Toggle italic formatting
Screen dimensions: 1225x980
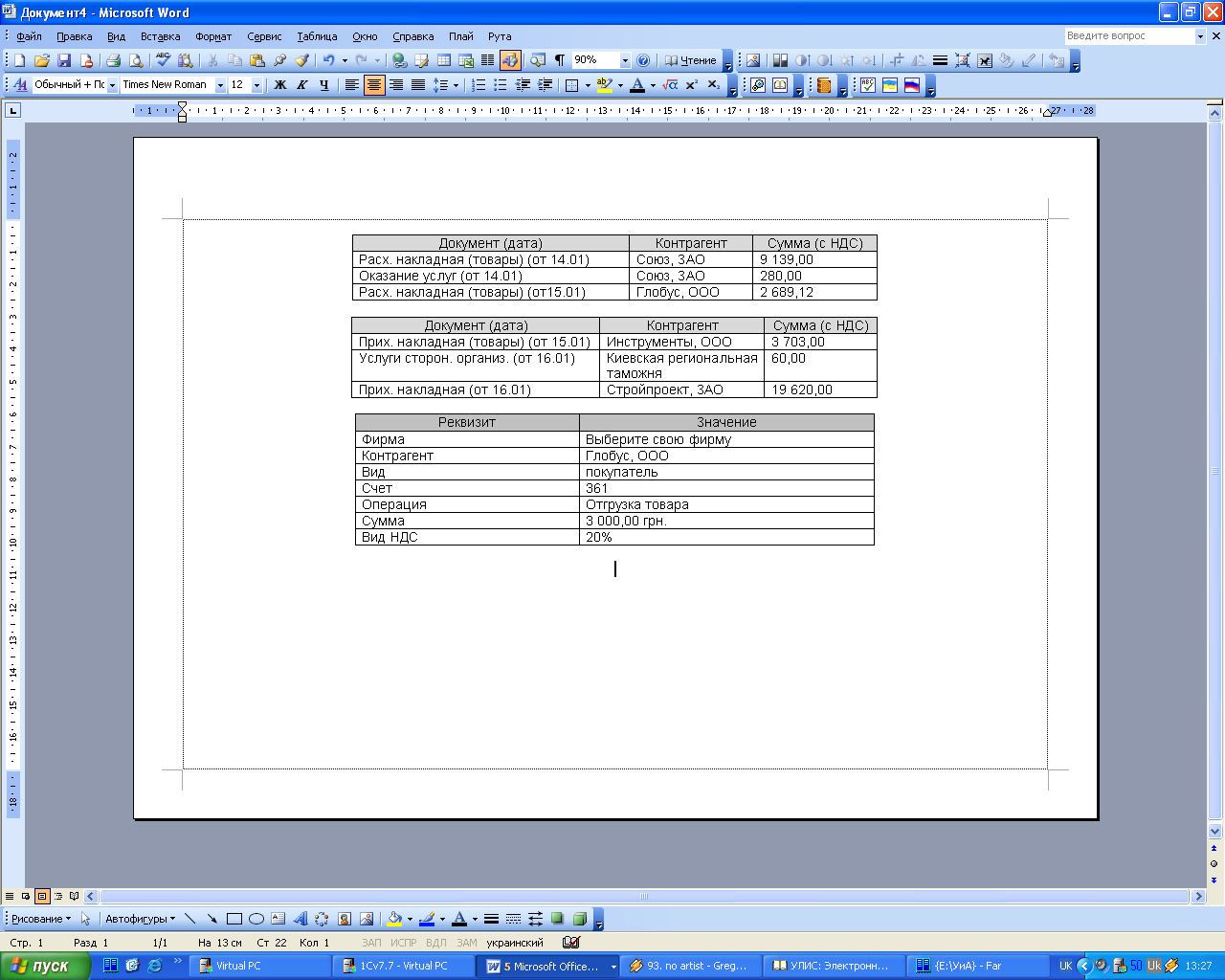[x=302, y=85]
